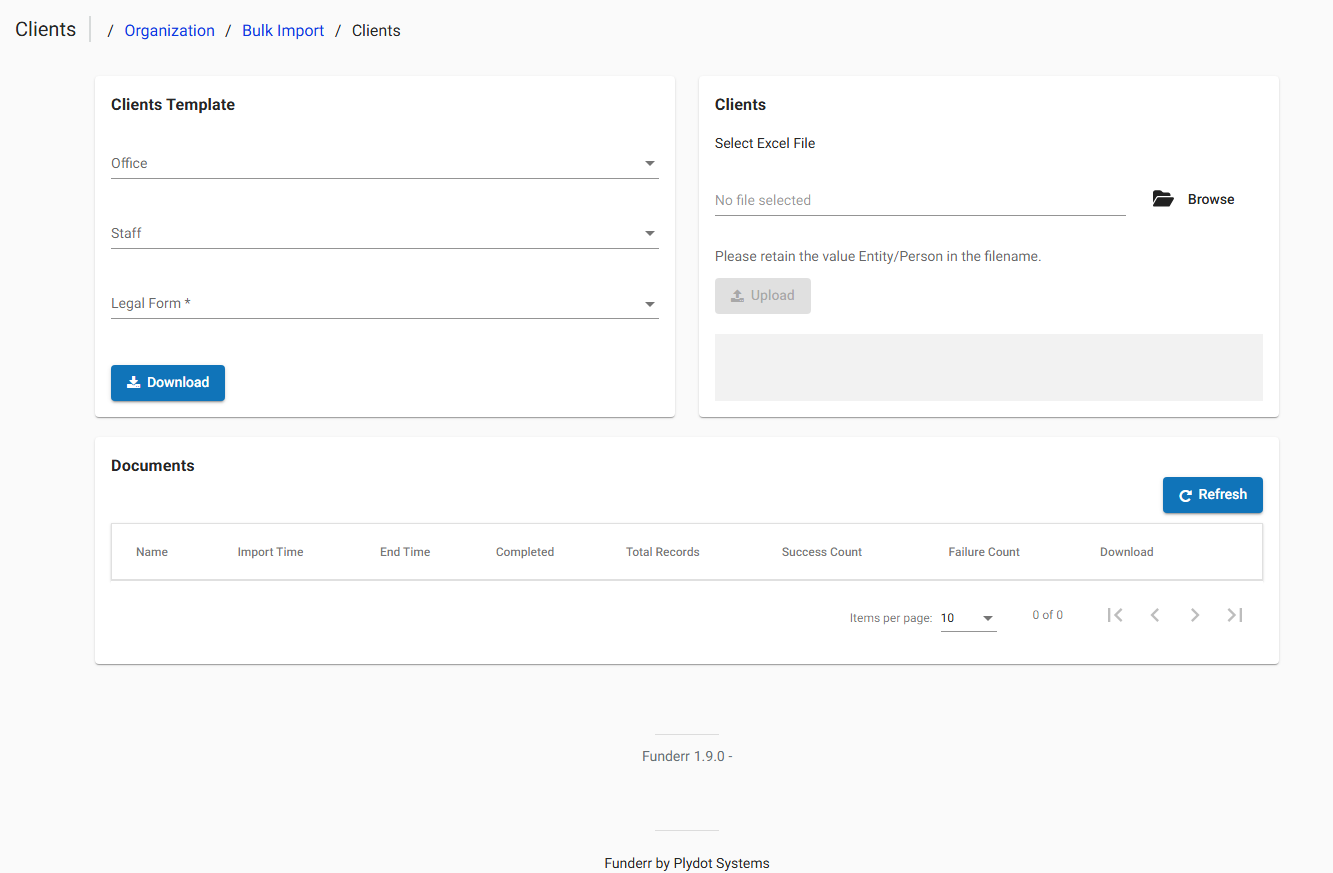Click the refresh icon inside the Refresh button

[x=1186, y=495]
